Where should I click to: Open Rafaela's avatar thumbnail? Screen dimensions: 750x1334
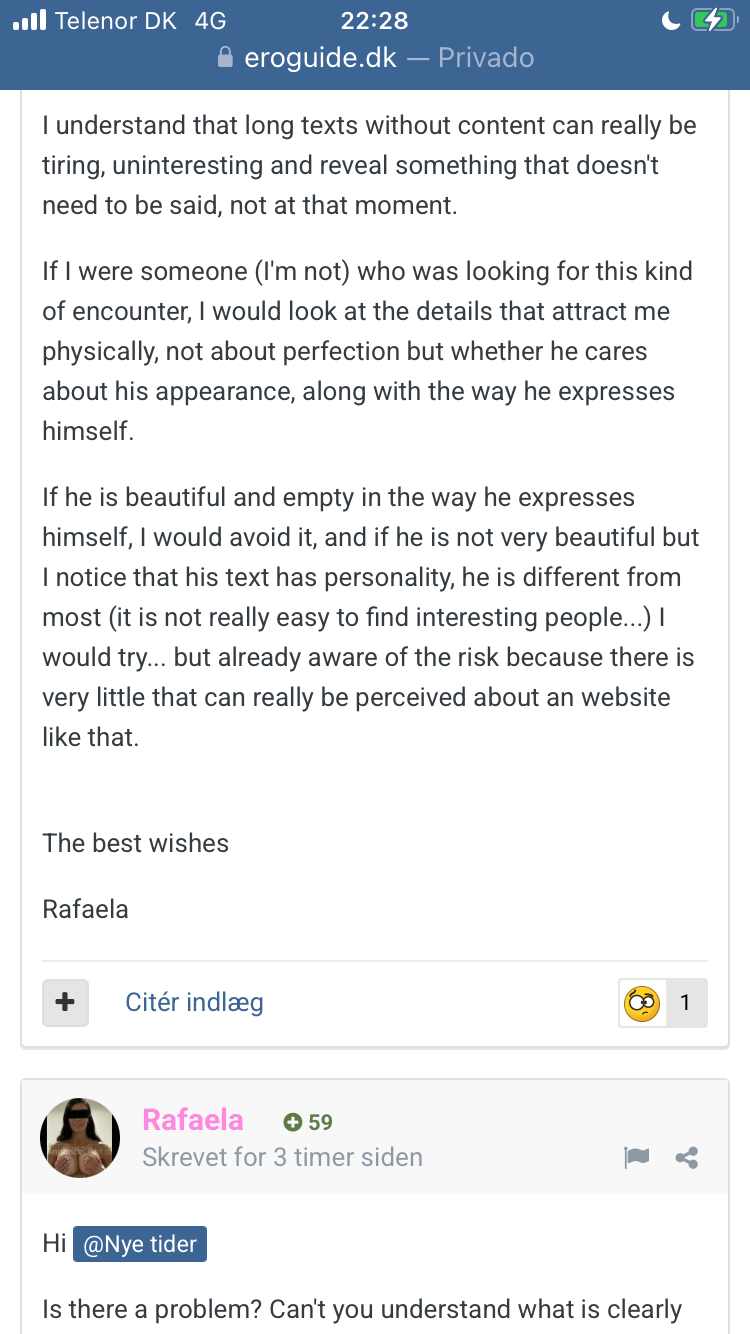coord(80,1138)
